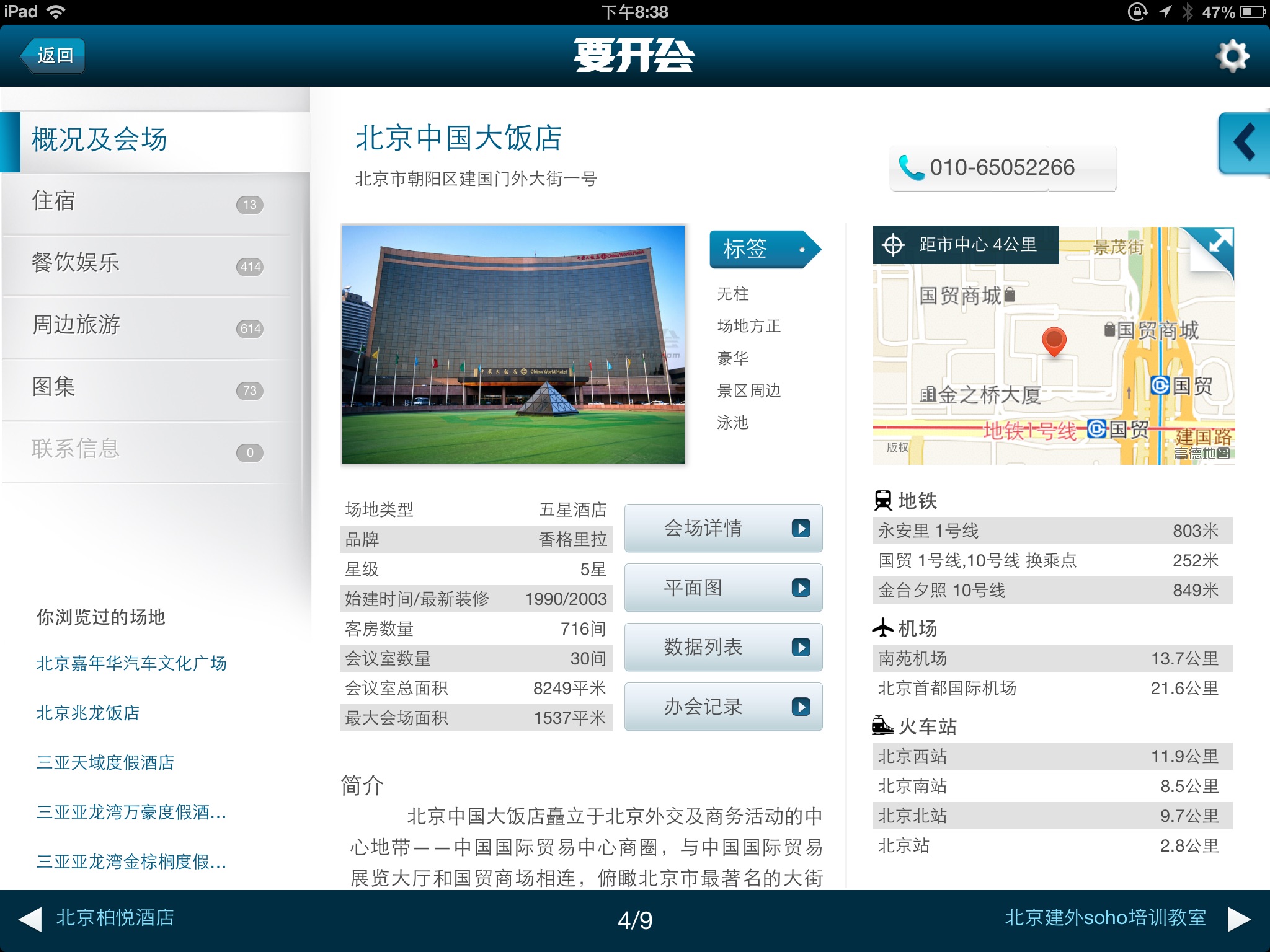Tap the 414 badge next to 餐饮娱乐
This screenshot has width=1270, height=952.
point(250,267)
